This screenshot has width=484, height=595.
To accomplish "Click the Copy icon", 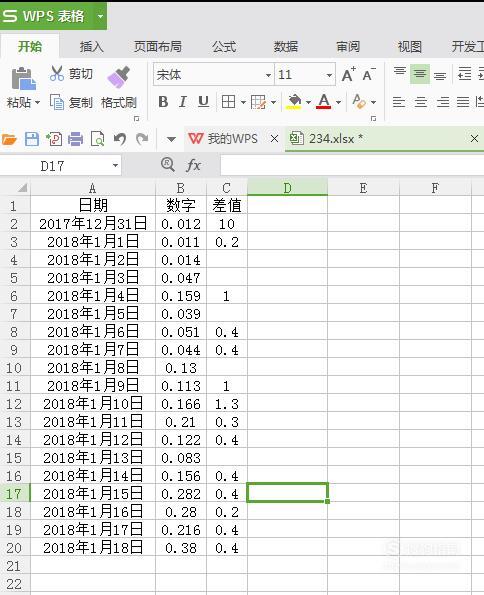I will pyautogui.click(x=57, y=102).
